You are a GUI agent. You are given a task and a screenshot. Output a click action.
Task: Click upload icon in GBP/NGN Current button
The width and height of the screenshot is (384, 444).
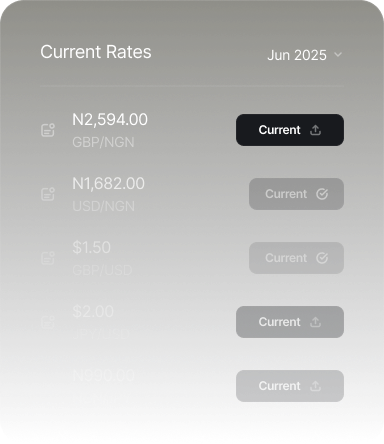[x=315, y=130]
